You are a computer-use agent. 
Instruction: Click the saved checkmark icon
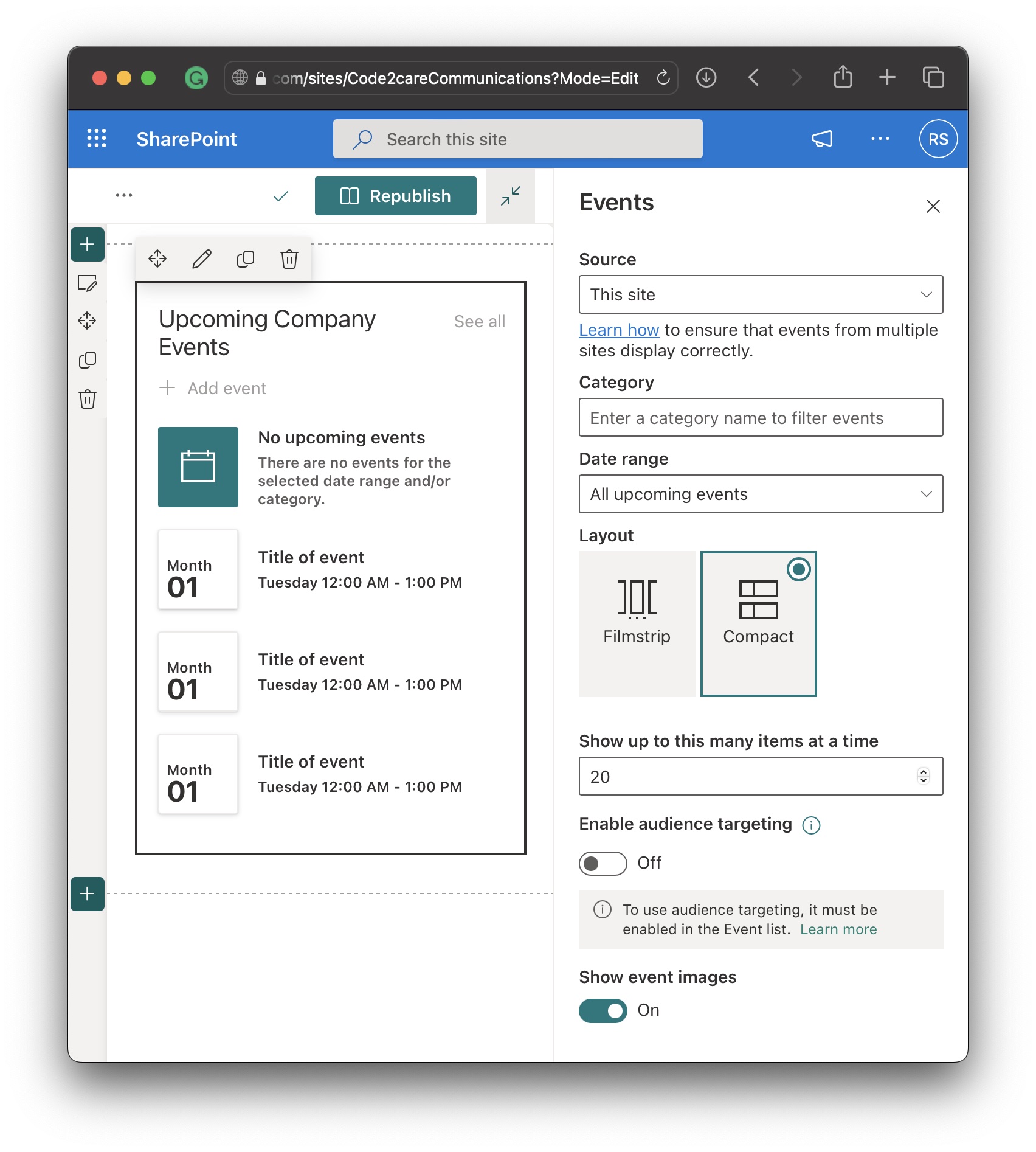pyautogui.click(x=280, y=196)
